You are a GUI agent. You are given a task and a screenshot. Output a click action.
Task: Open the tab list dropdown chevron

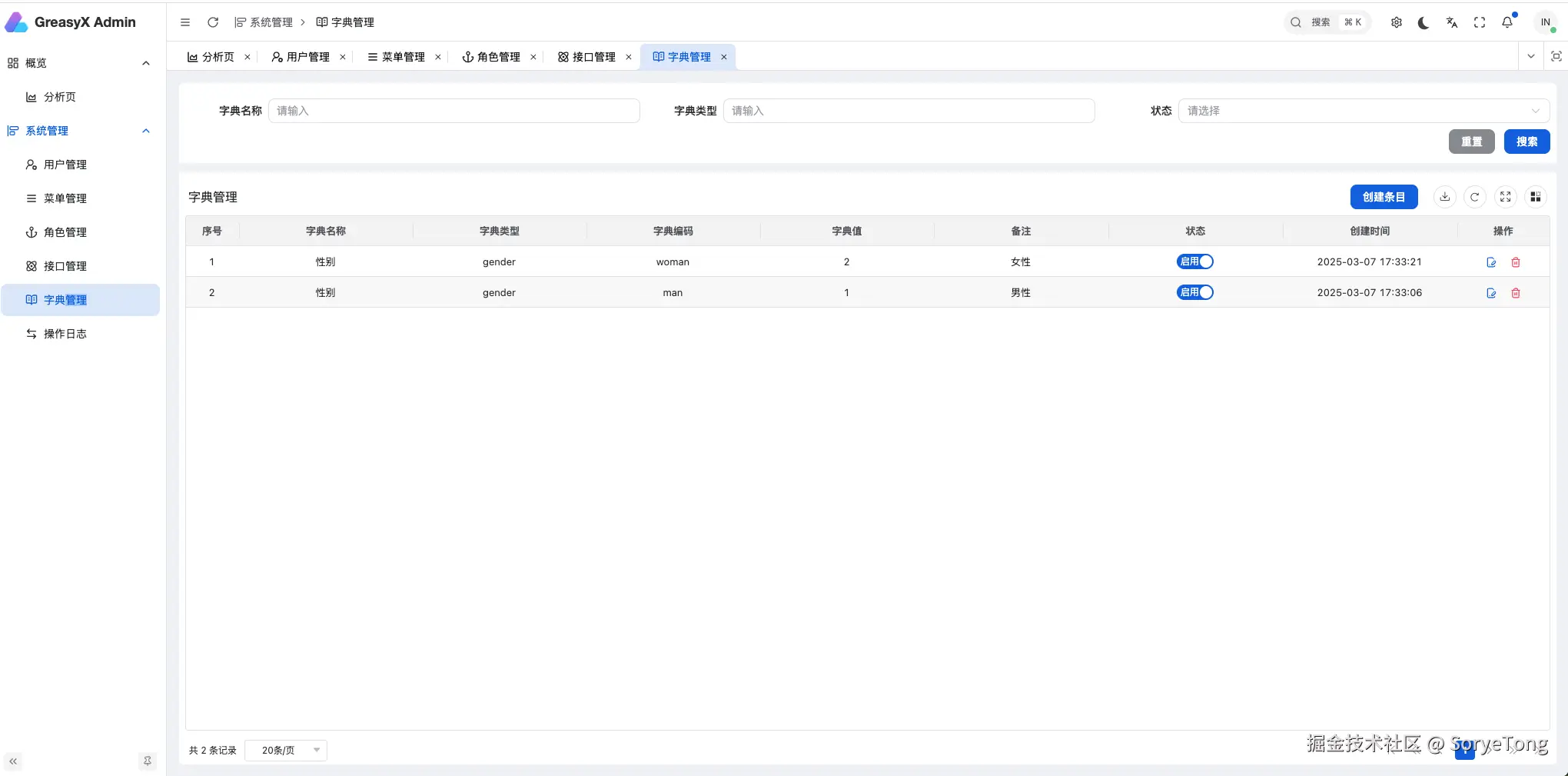tap(1531, 56)
